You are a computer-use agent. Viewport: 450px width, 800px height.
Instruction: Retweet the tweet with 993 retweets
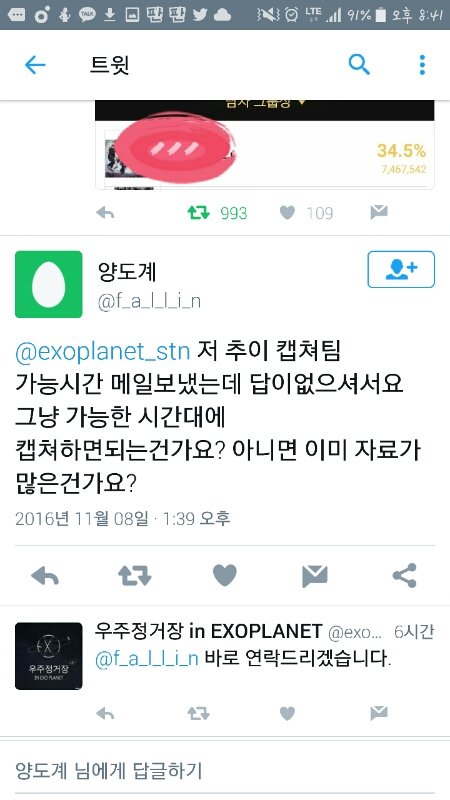click(x=198, y=213)
